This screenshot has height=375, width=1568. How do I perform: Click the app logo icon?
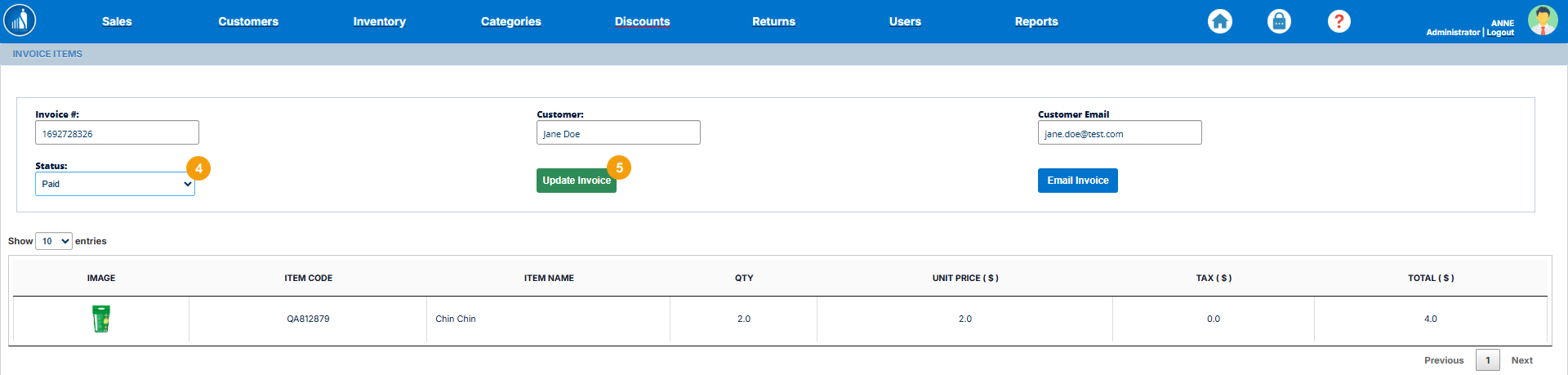tap(20, 20)
